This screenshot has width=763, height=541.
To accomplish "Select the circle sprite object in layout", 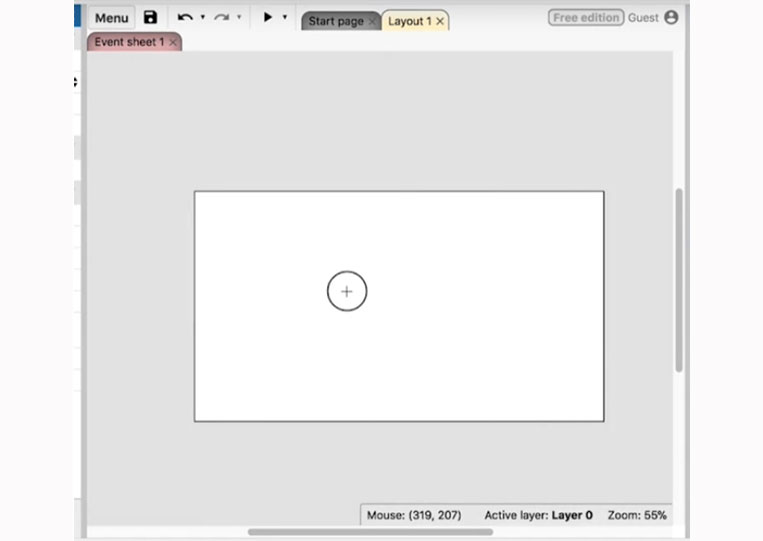I will (x=347, y=291).
